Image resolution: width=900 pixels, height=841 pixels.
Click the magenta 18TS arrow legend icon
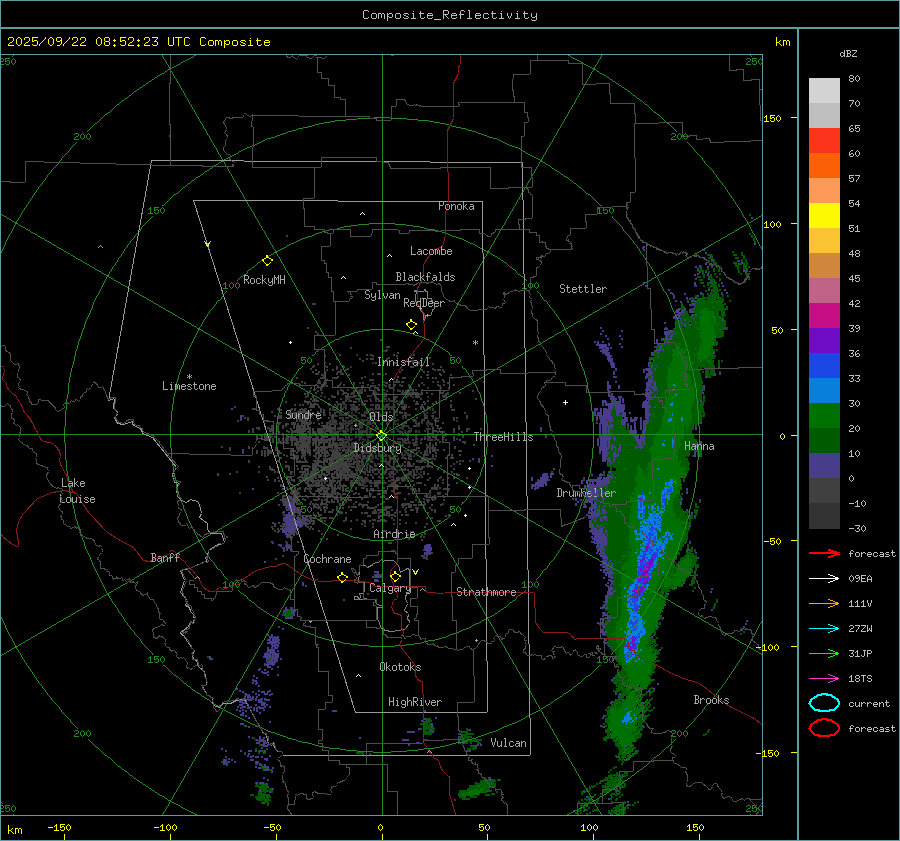824,678
